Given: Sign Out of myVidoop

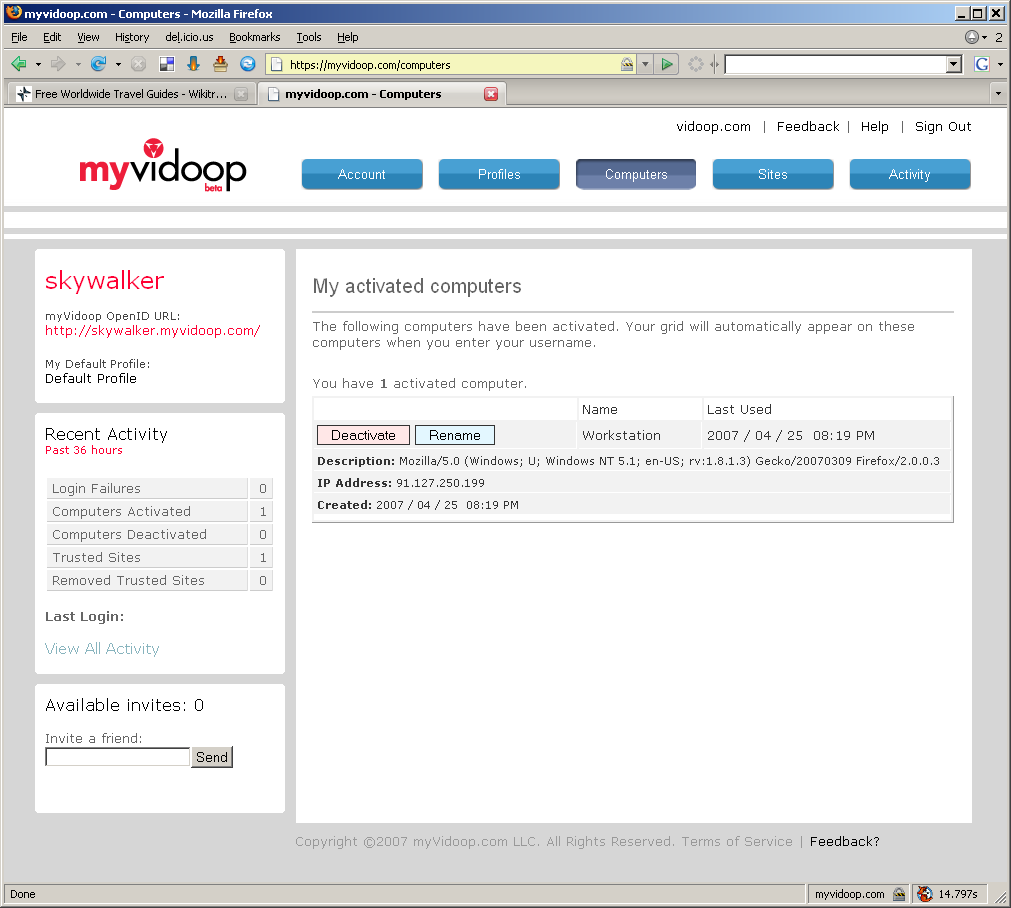Looking at the screenshot, I should [x=943, y=126].
